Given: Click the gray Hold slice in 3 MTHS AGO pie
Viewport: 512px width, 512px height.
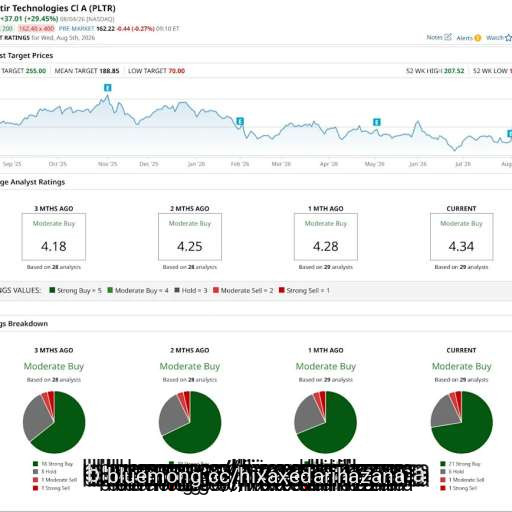Looking at the screenshot, I should (x=36, y=417).
